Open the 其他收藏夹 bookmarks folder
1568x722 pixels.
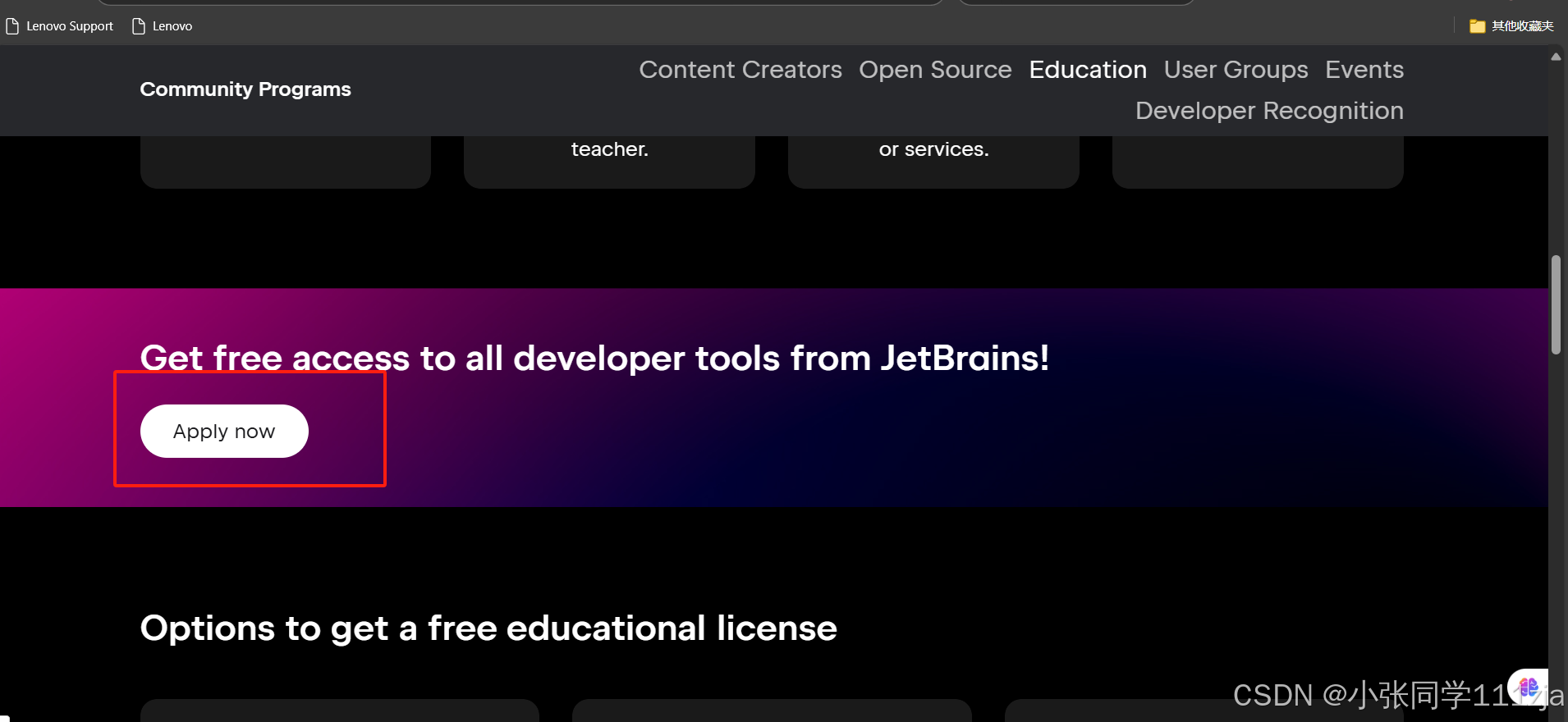coord(1511,26)
